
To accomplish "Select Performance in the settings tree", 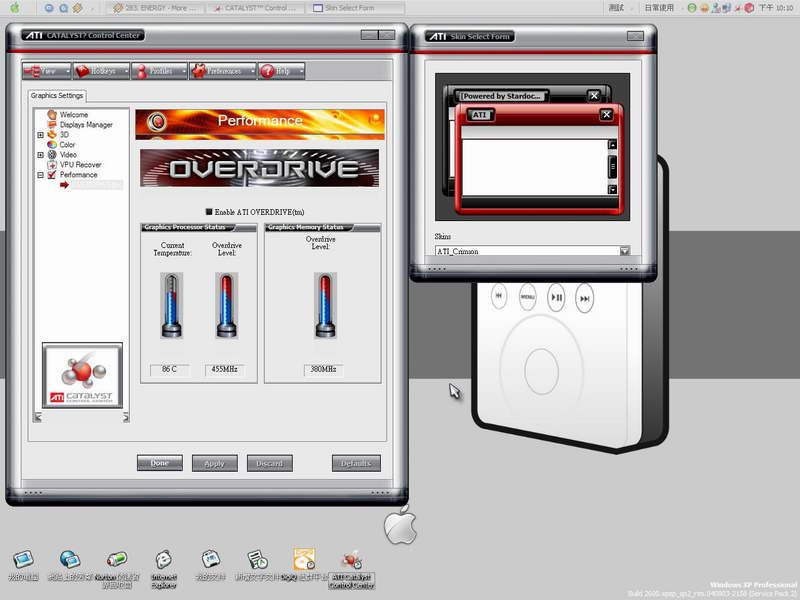I will pyautogui.click(x=79, y=174).
